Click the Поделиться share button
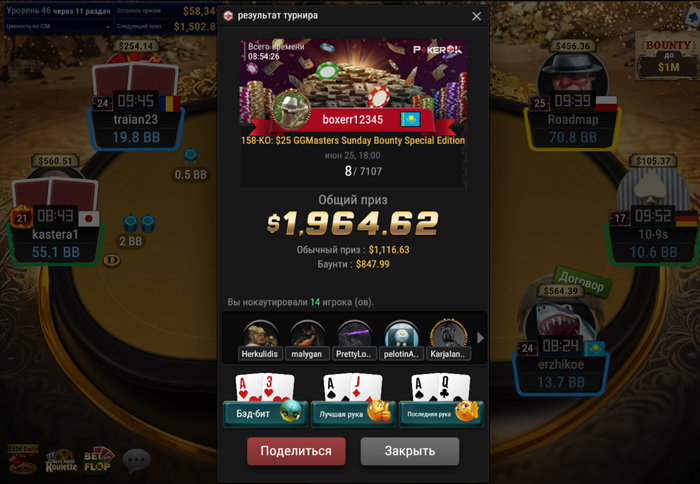Image resolution: width=700 pixels, height=484 pixels. click(296, 451)
